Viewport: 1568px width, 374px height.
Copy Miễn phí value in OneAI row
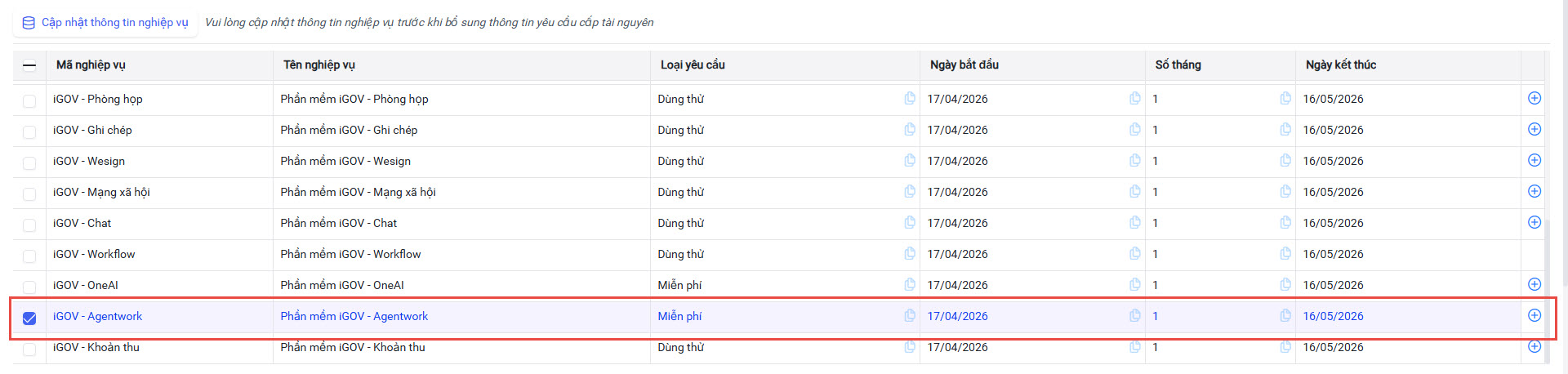pyautogui.click(x=910, y=284)
